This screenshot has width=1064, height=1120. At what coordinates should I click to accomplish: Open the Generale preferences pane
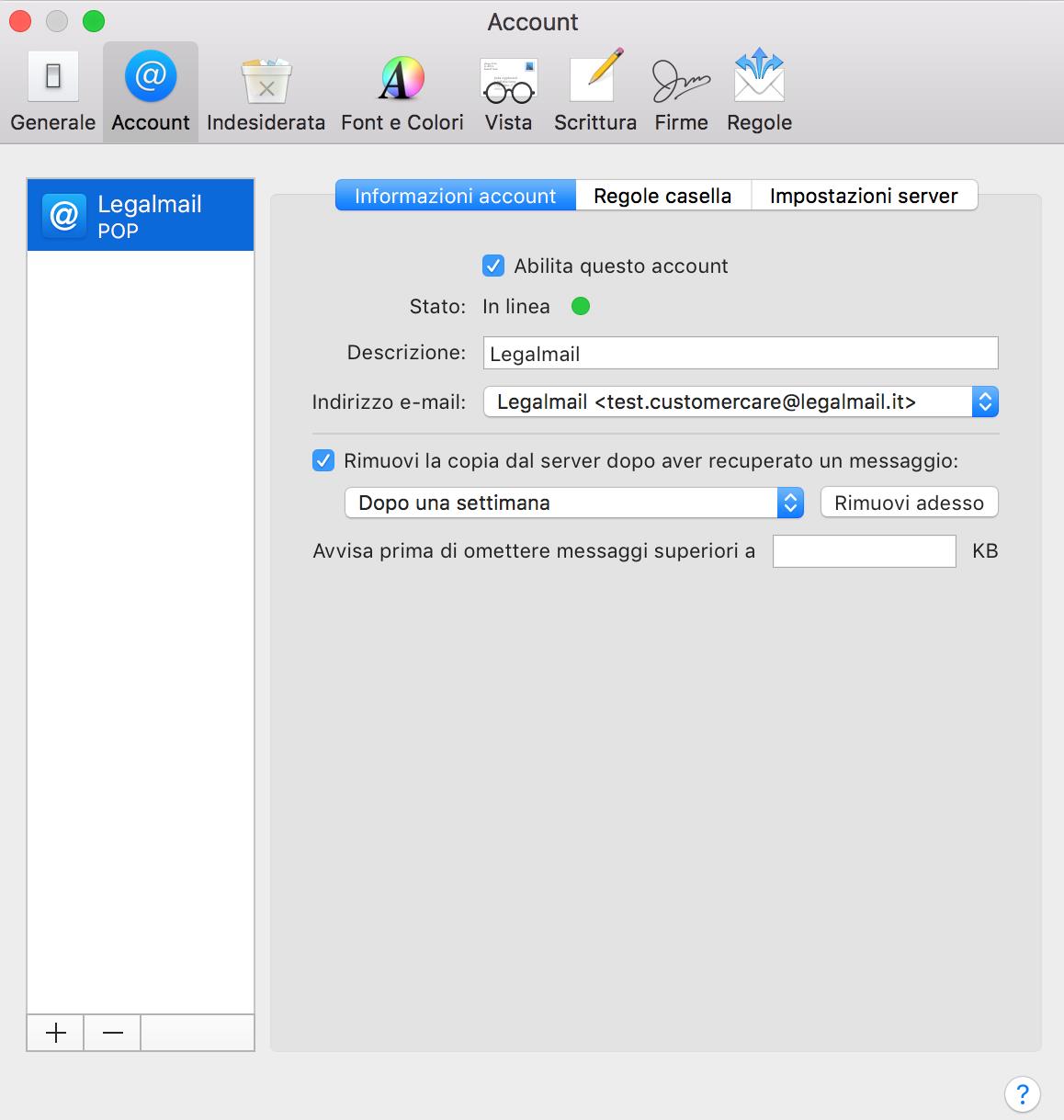coord(53,92)
